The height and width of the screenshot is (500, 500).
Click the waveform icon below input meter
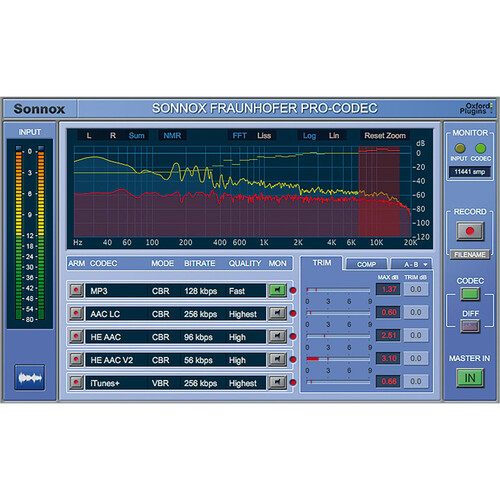click(30, 378)
